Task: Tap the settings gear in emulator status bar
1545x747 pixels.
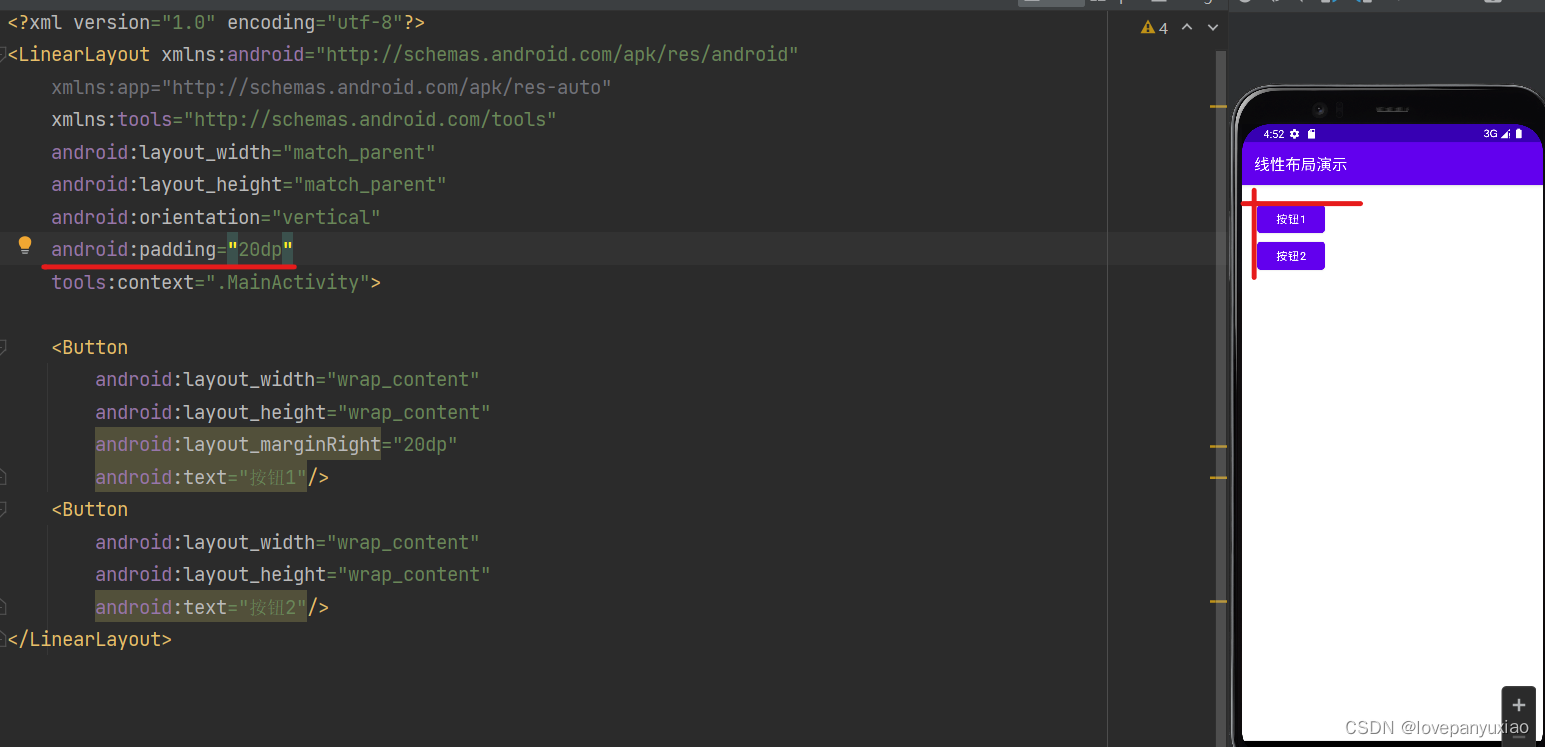Action: click(1294, 134)
